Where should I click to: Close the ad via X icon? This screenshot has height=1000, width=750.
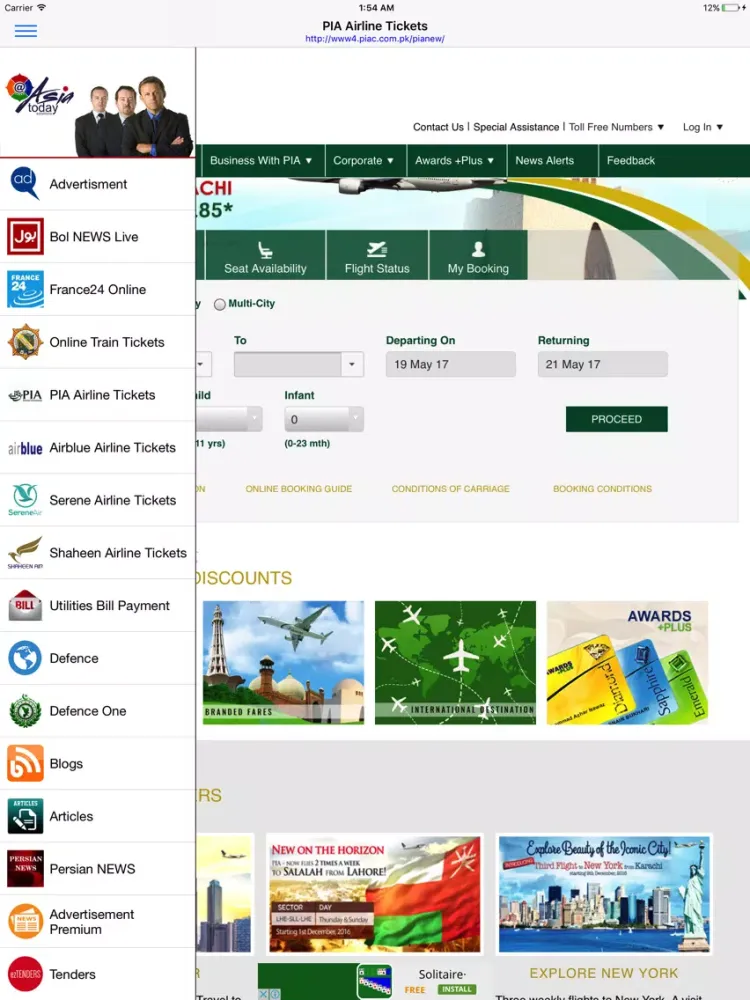pos(263,994)
